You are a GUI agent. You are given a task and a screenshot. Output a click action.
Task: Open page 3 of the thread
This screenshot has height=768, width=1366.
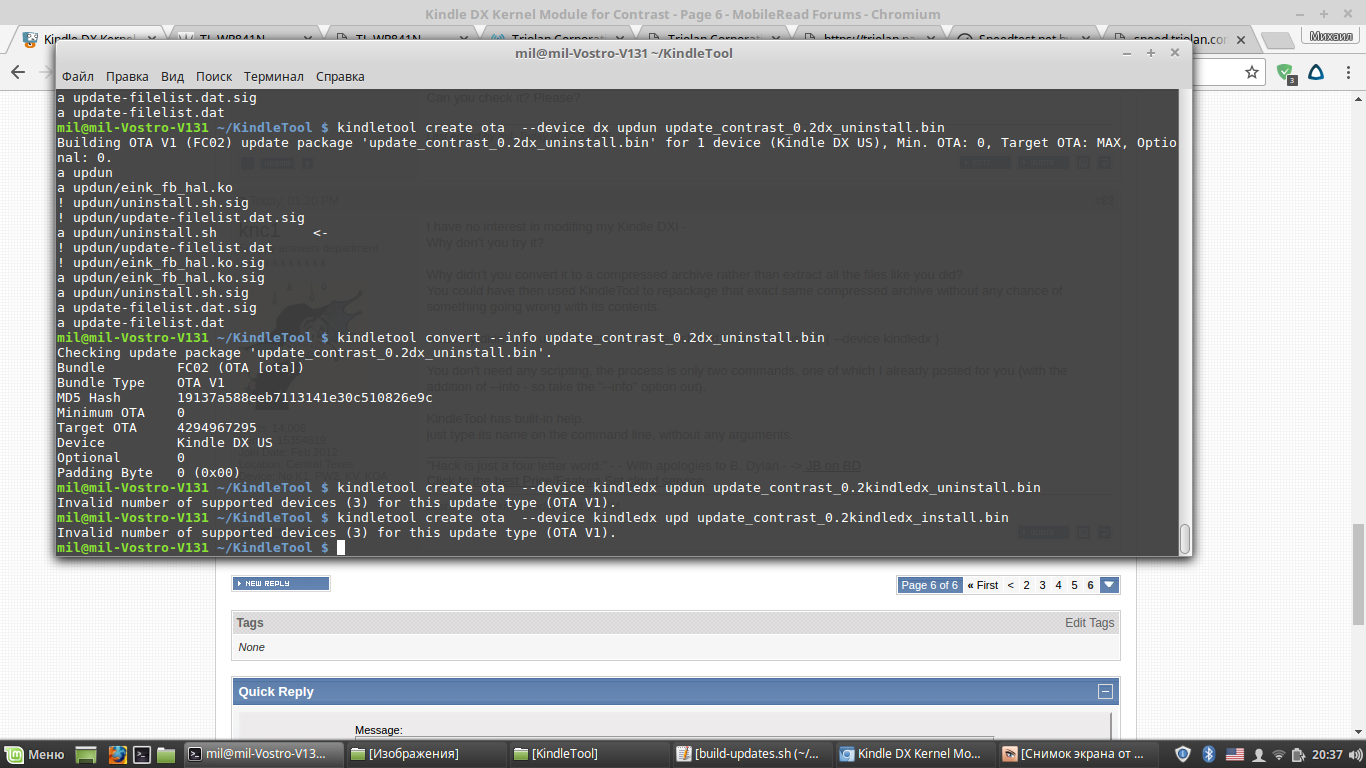1042,585
